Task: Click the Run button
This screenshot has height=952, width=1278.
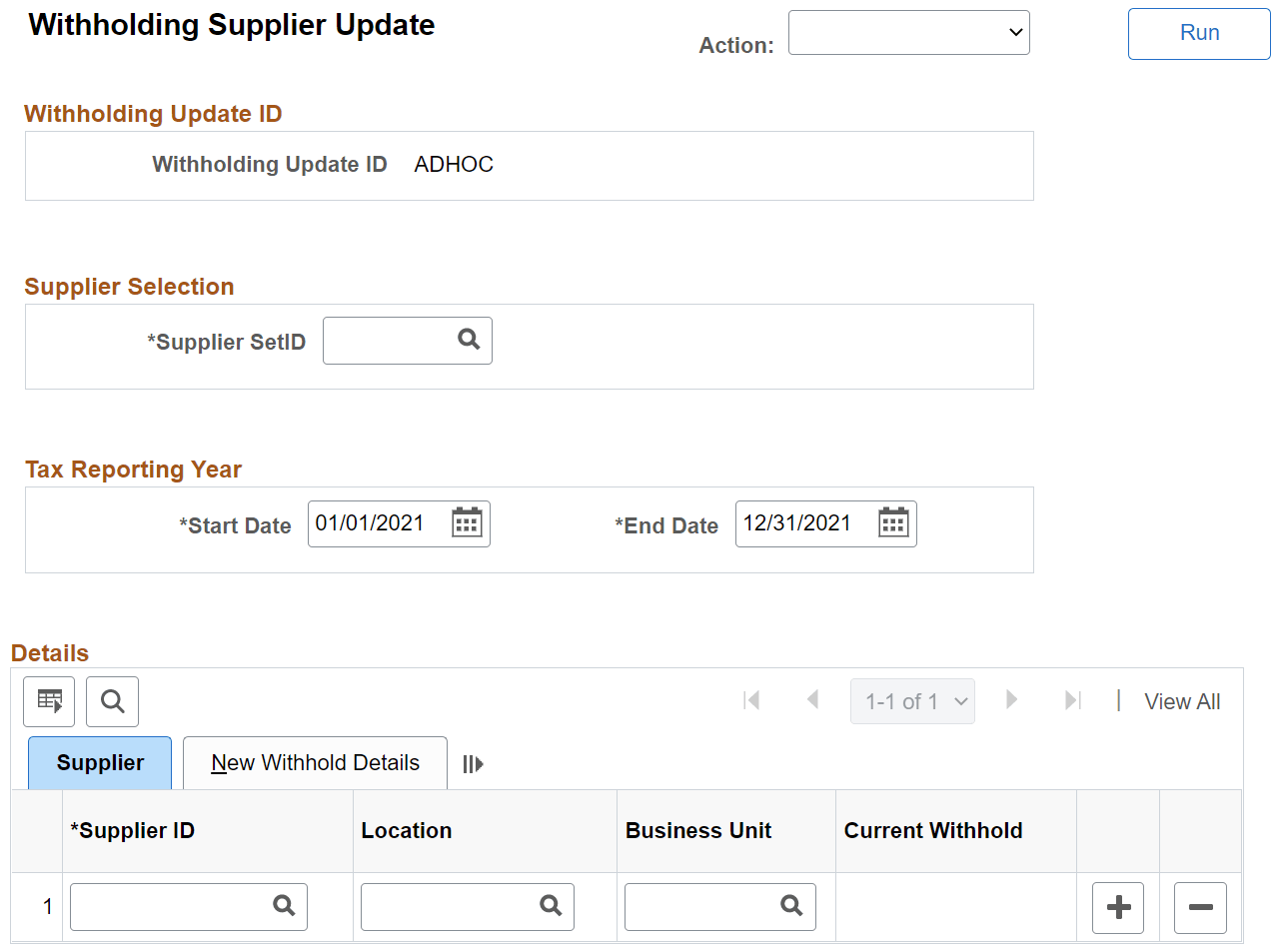Action: 1198,32
